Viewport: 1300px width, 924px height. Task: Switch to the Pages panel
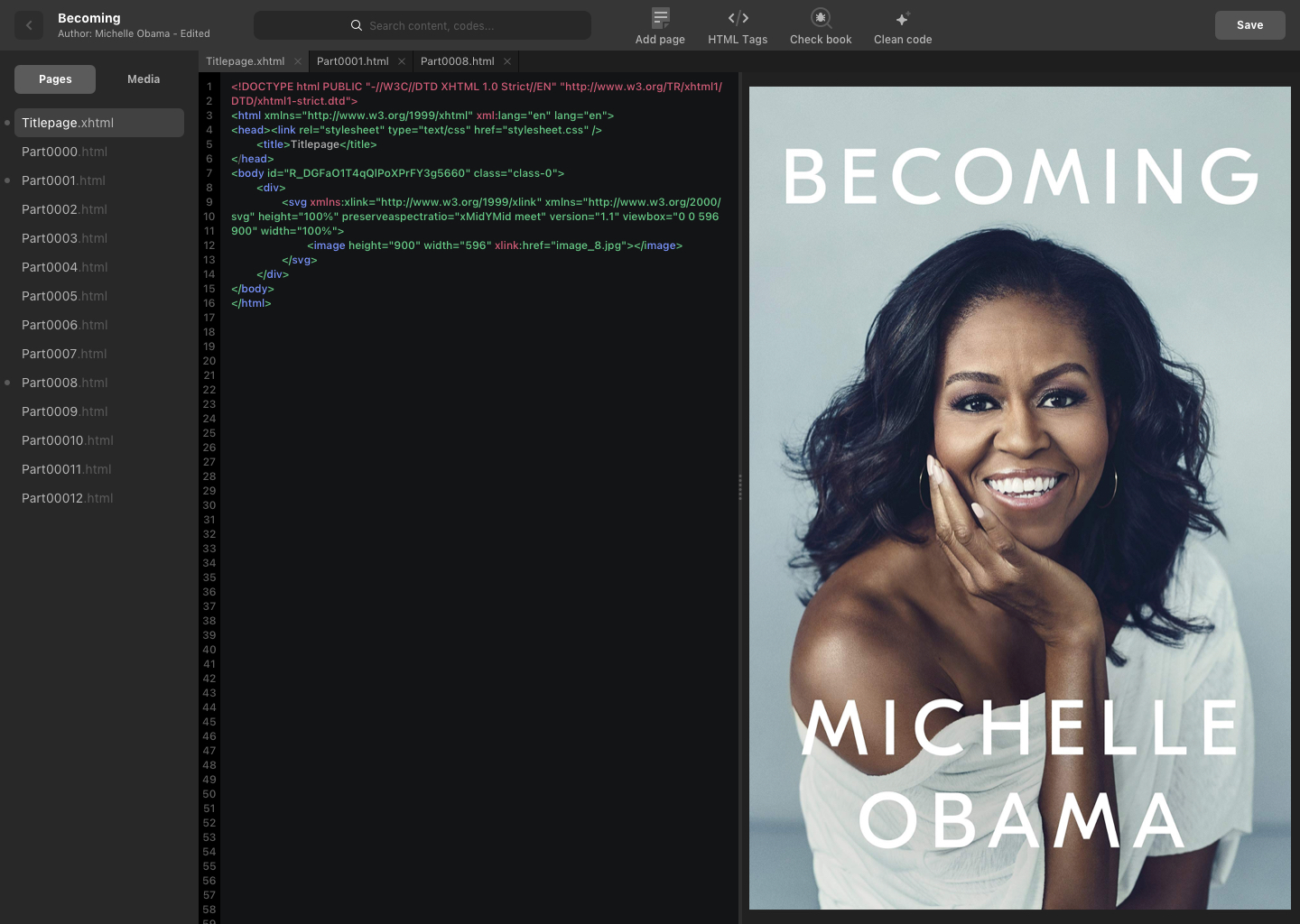pos(55,79)
